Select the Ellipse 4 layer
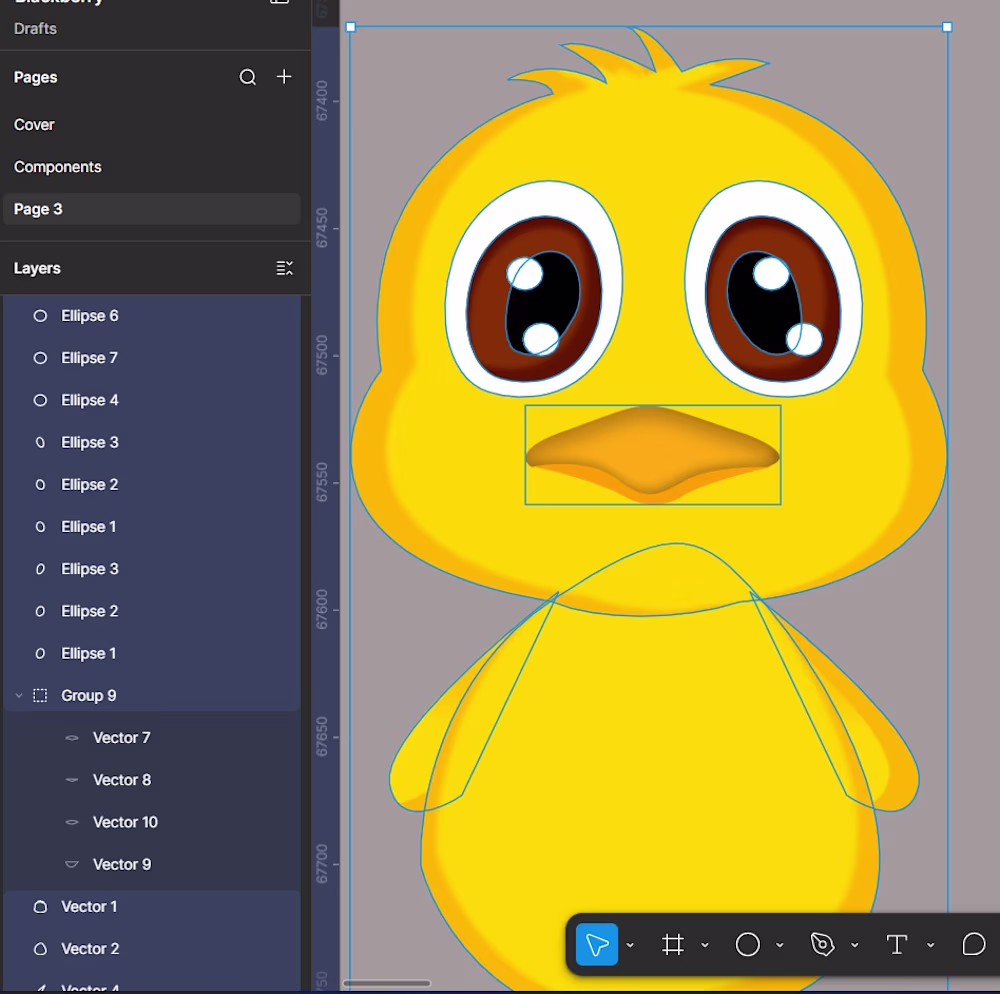Screen dimensions: 1000x994 click(x=152, y=400)
